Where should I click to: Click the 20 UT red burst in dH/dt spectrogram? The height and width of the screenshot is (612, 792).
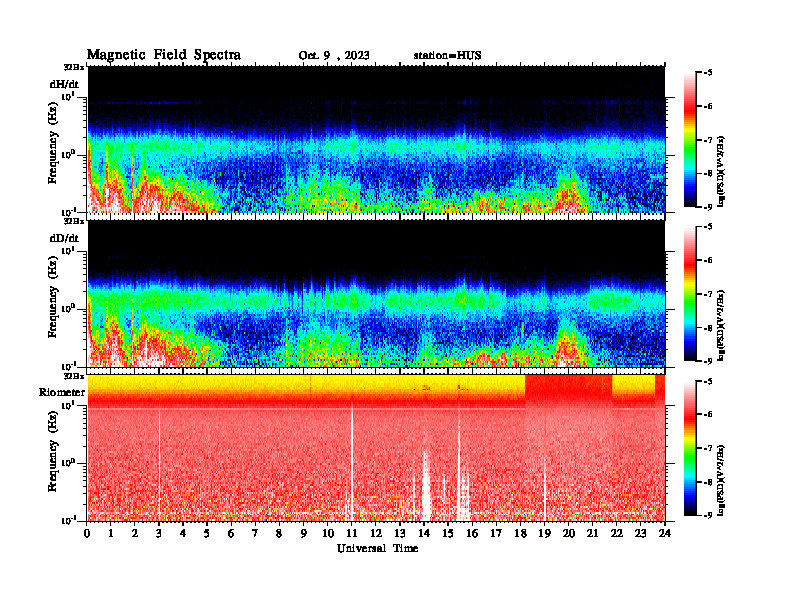click(x=570, y=196)
